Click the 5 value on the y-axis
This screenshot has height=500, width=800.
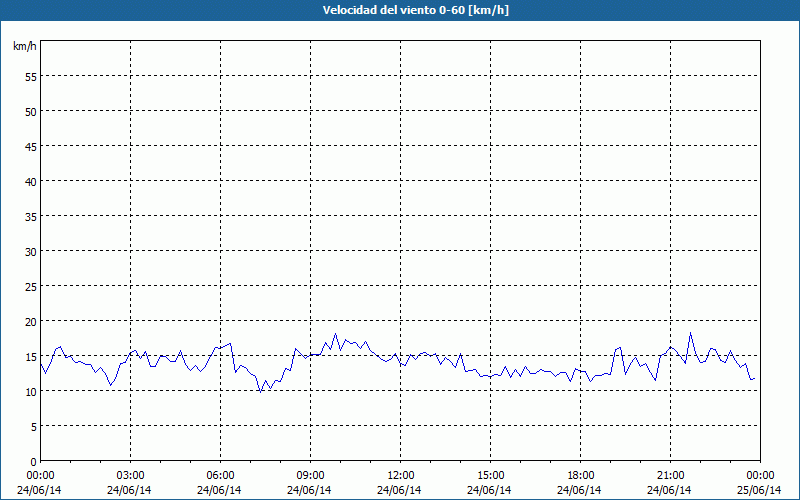(x=34, y=427)
